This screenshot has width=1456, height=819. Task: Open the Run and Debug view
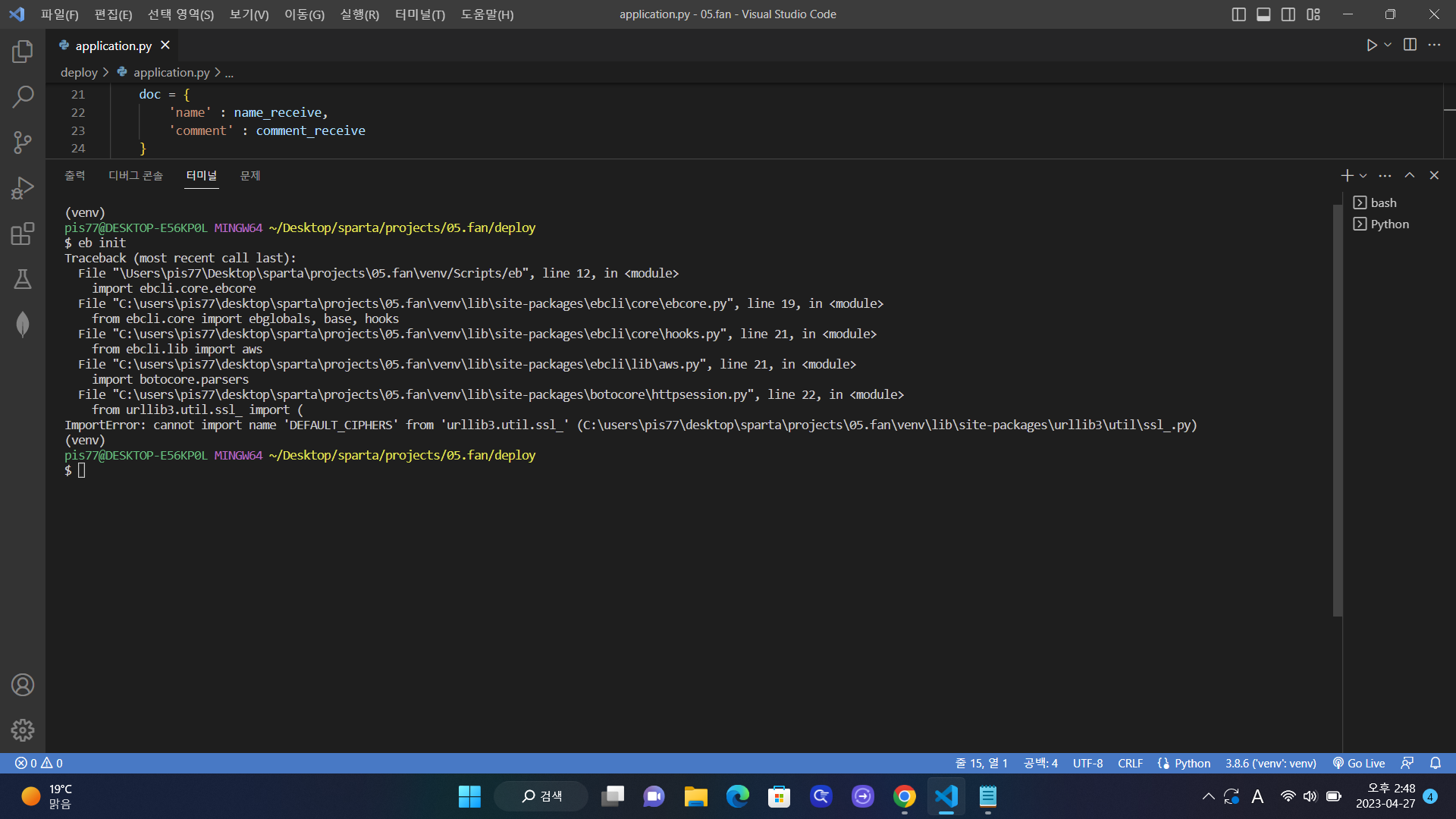(x=23, y=188)
